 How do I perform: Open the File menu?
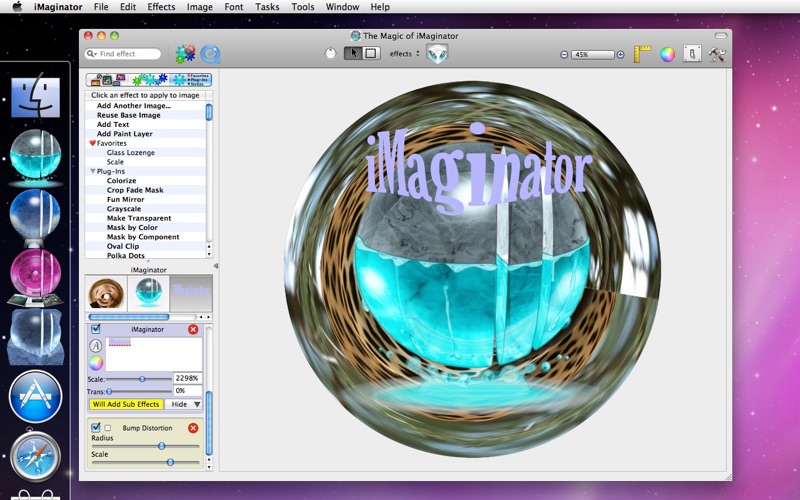[x=101, y=7]
